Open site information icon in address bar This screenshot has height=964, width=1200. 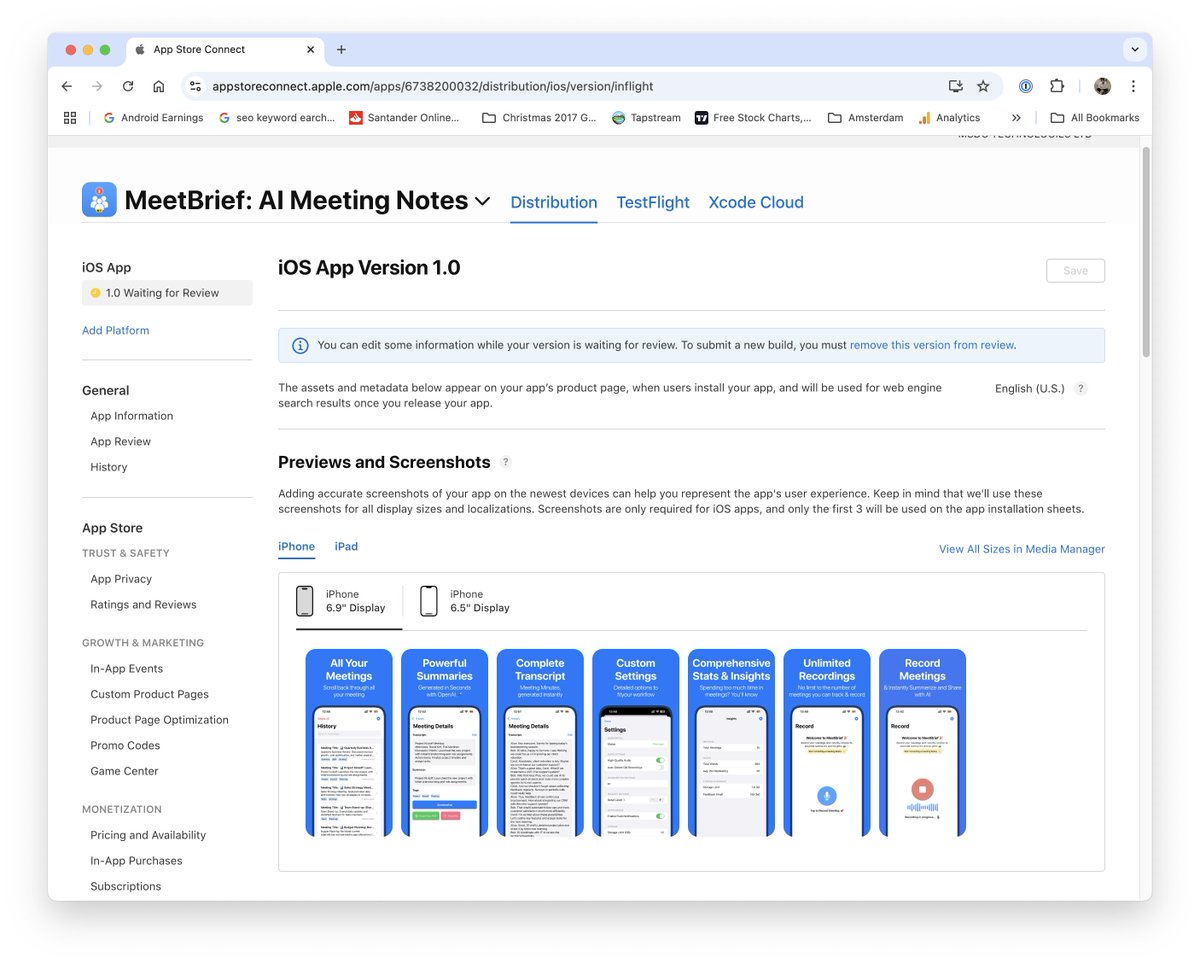pyautogui.click(x=195, y=86)
